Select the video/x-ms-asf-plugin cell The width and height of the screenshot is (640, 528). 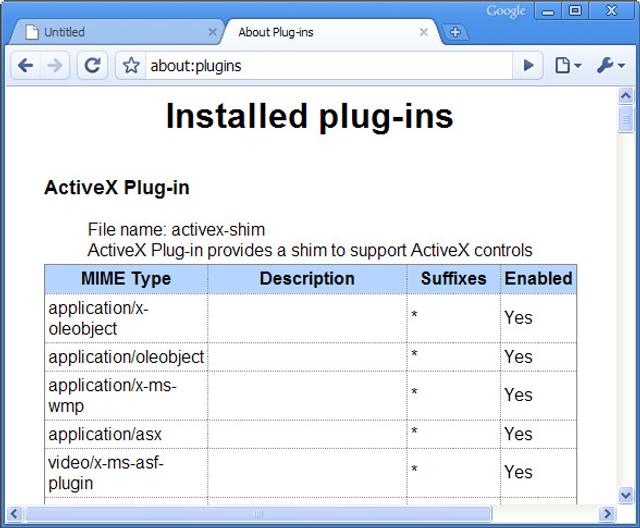pyautogui.click(x=126, y=473)
